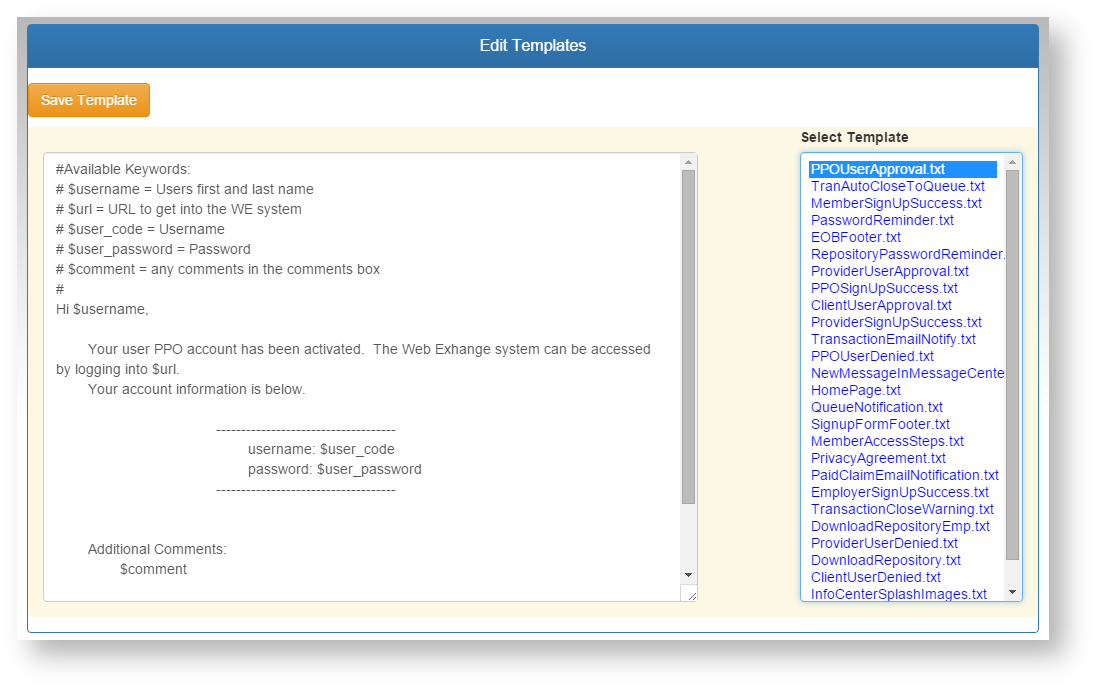This screenshot has height=688, width=1097.
Task: Open PrivacyAgreement.txt template
Action: pyautogui.click(x=878, y=458)
